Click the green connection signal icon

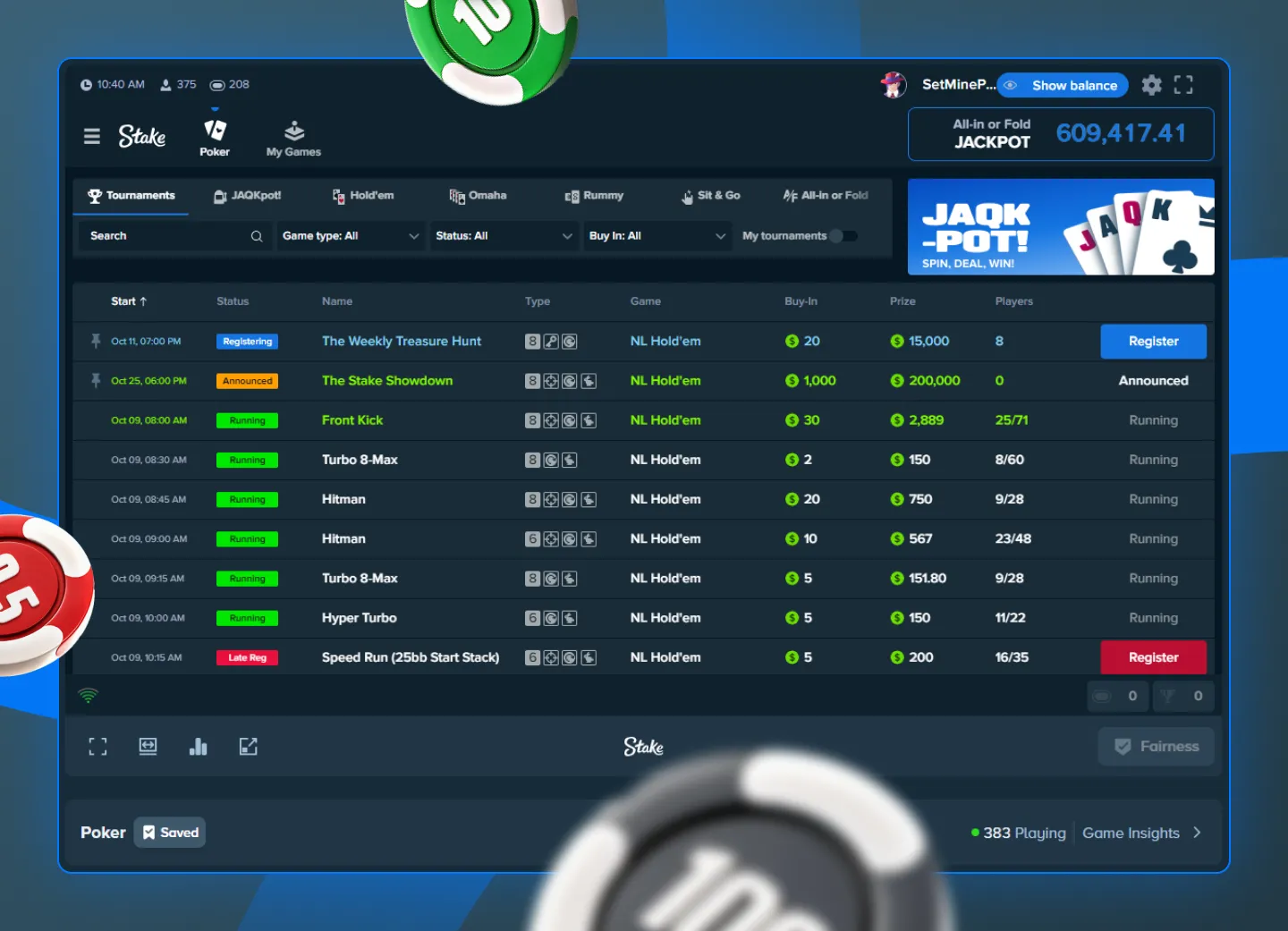tap(88, 696)
